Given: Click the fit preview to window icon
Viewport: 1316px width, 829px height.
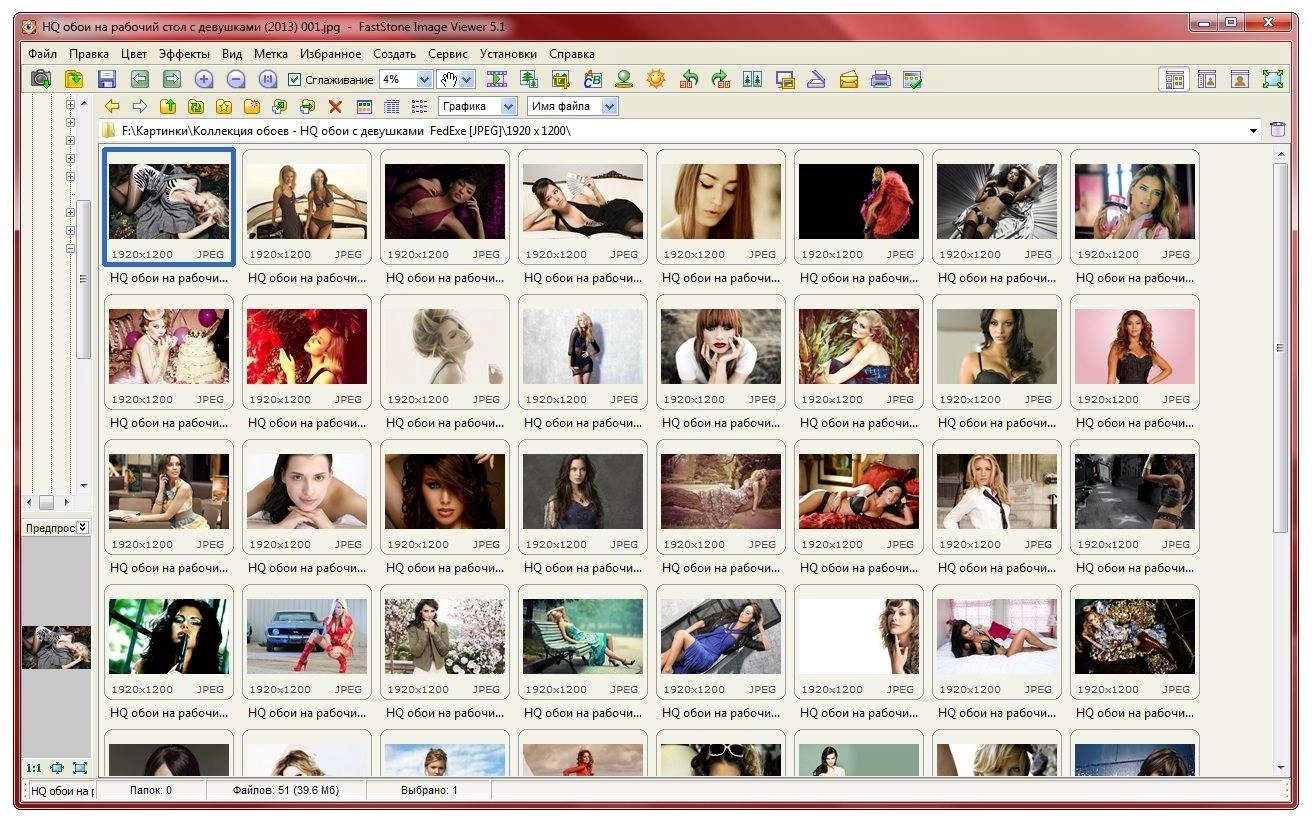Looking at the screenshot, I should [x=57, y=768].
